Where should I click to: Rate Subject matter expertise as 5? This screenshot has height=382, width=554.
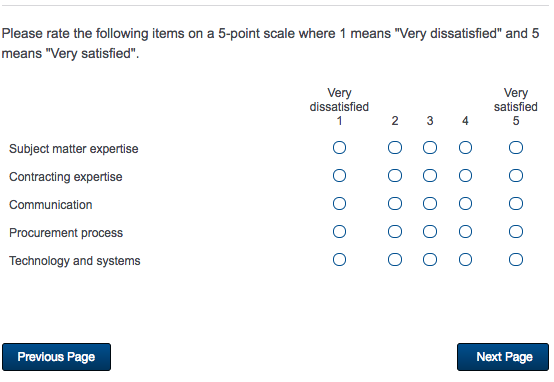(x=515, y=148)
